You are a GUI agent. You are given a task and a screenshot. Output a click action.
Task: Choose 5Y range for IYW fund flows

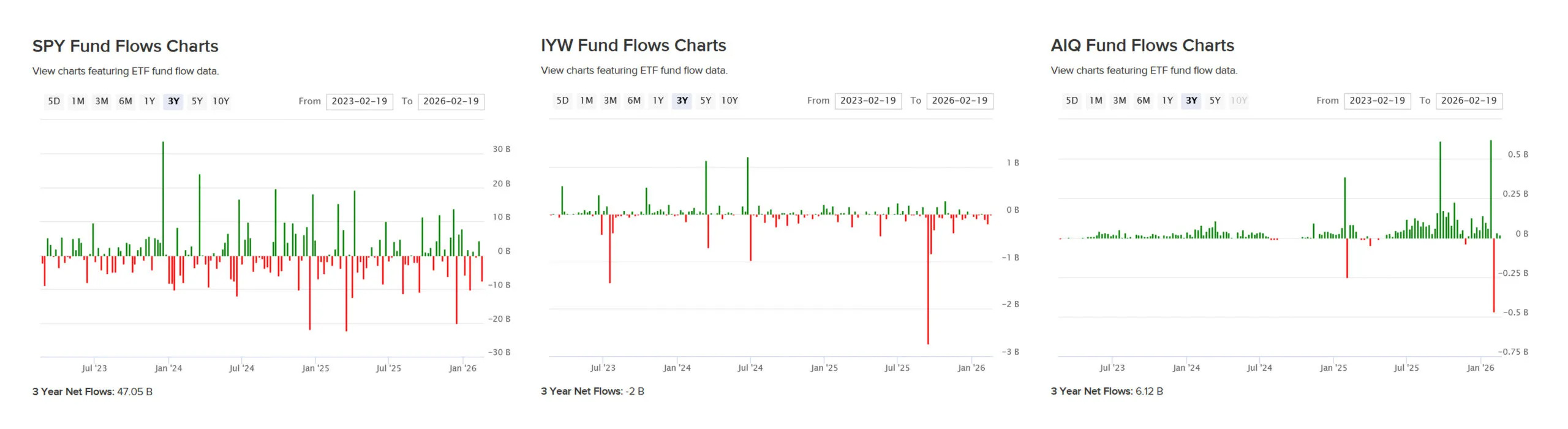point(706,101)
